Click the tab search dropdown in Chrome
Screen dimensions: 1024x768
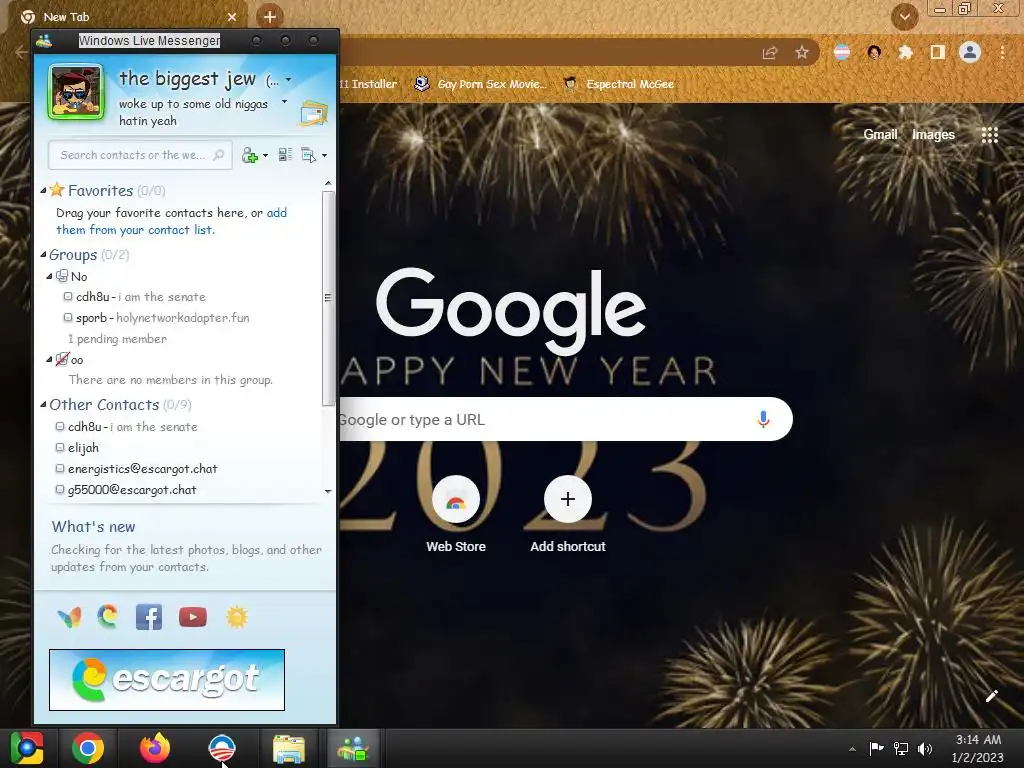click(x=904, y=17)
